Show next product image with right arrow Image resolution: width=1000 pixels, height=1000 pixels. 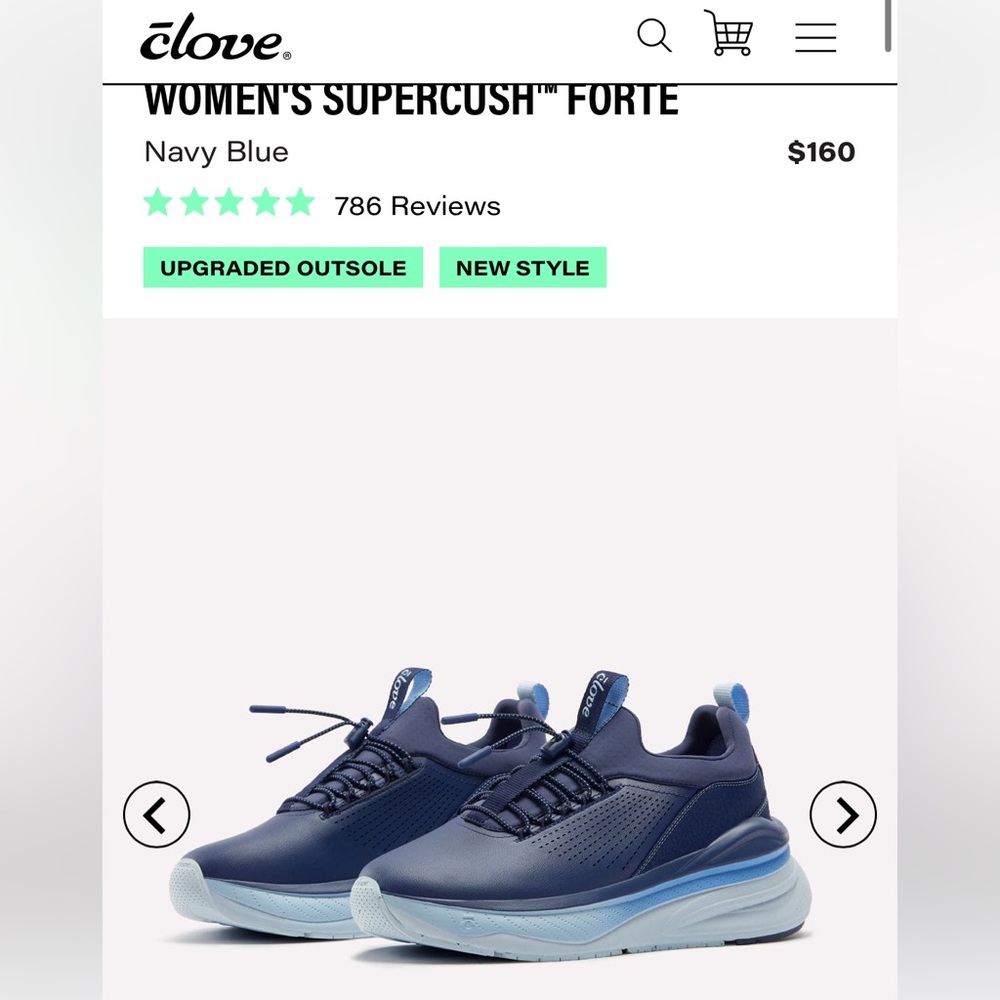[843, 814]
